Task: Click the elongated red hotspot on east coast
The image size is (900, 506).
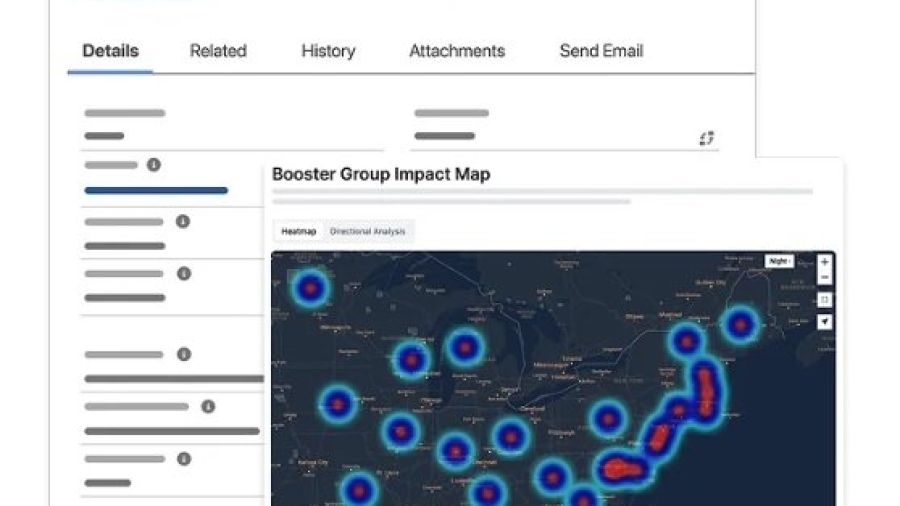Action: click(x=706, y=389)
